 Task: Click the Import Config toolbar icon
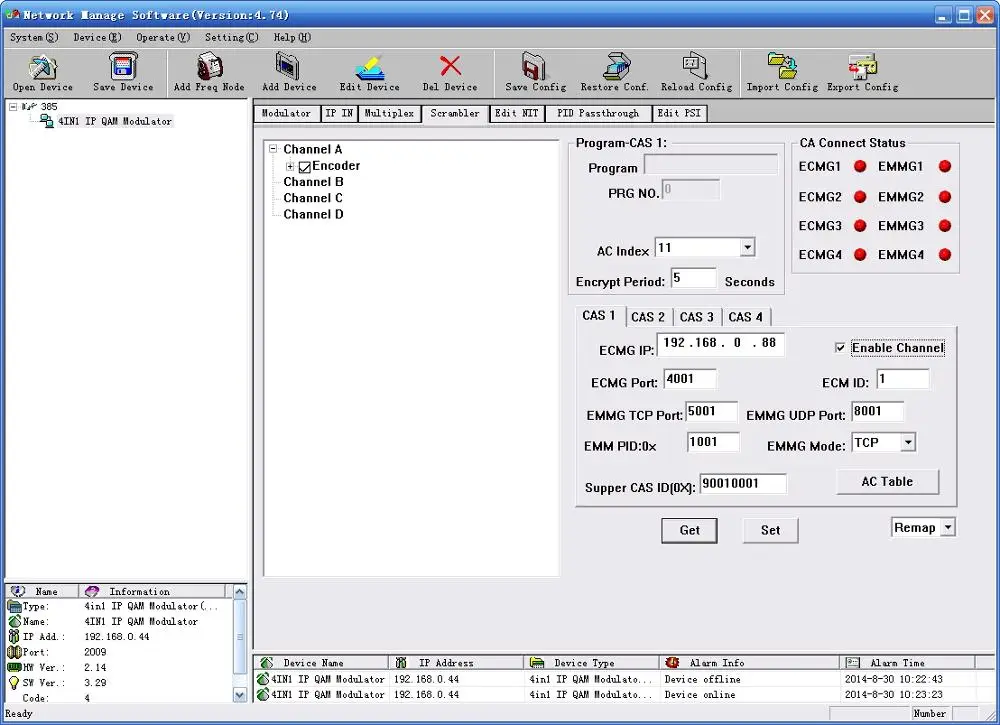782,68
